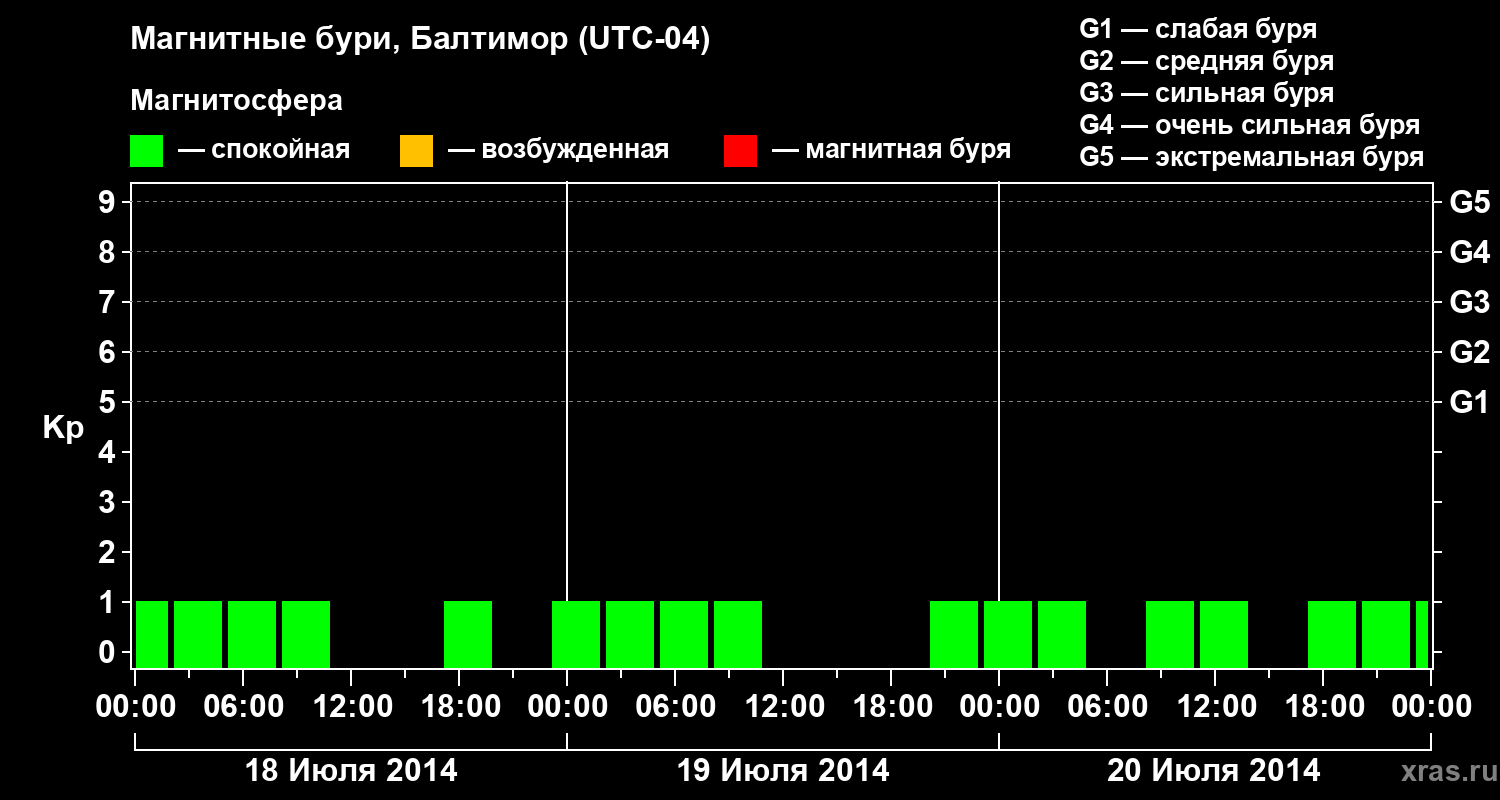
Task: Click the green bar crossing midnight into 20 Июля
Action: point(1008,634)
